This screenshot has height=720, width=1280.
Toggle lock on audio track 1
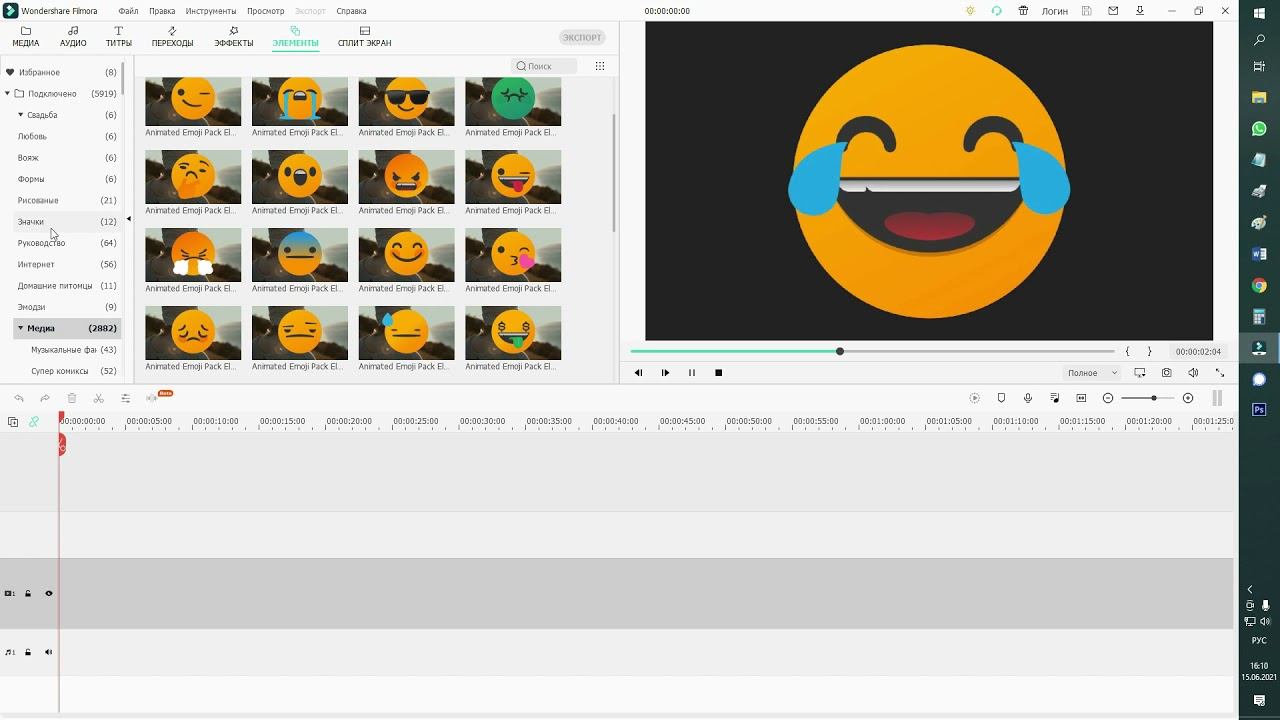click(x=28, y=652)
